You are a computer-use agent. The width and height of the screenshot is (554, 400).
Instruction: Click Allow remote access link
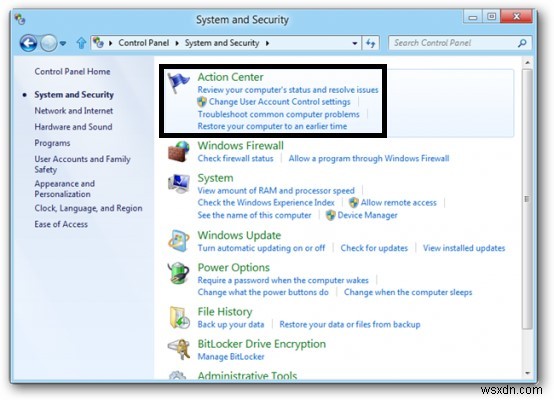tap(399, 202)
